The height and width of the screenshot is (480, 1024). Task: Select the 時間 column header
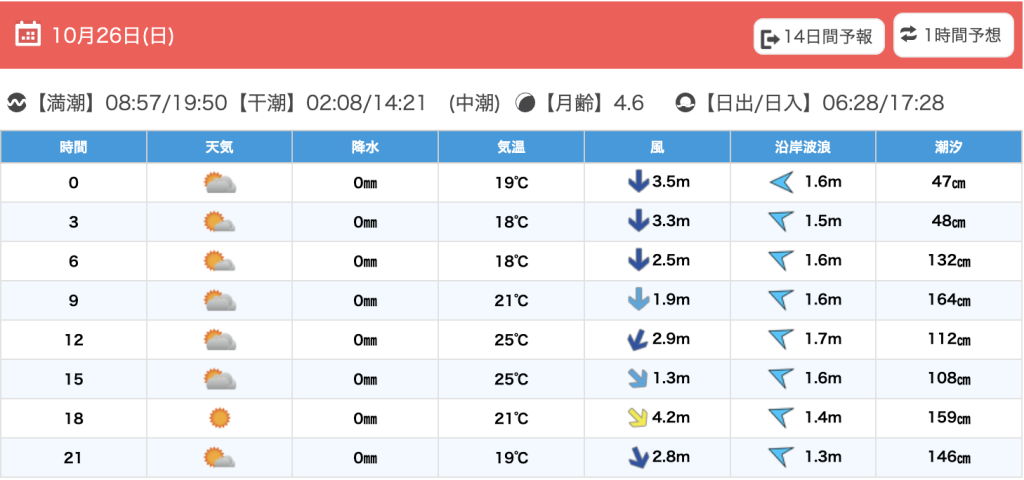click(x=73, y=147)
